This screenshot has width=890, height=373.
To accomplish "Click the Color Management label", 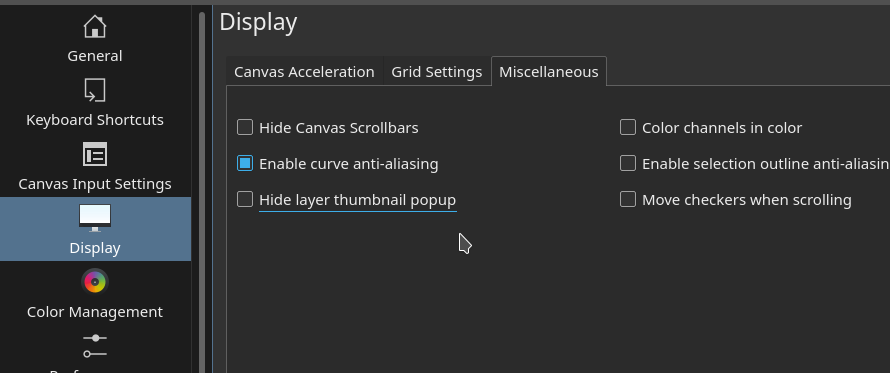I will [95, 312].
